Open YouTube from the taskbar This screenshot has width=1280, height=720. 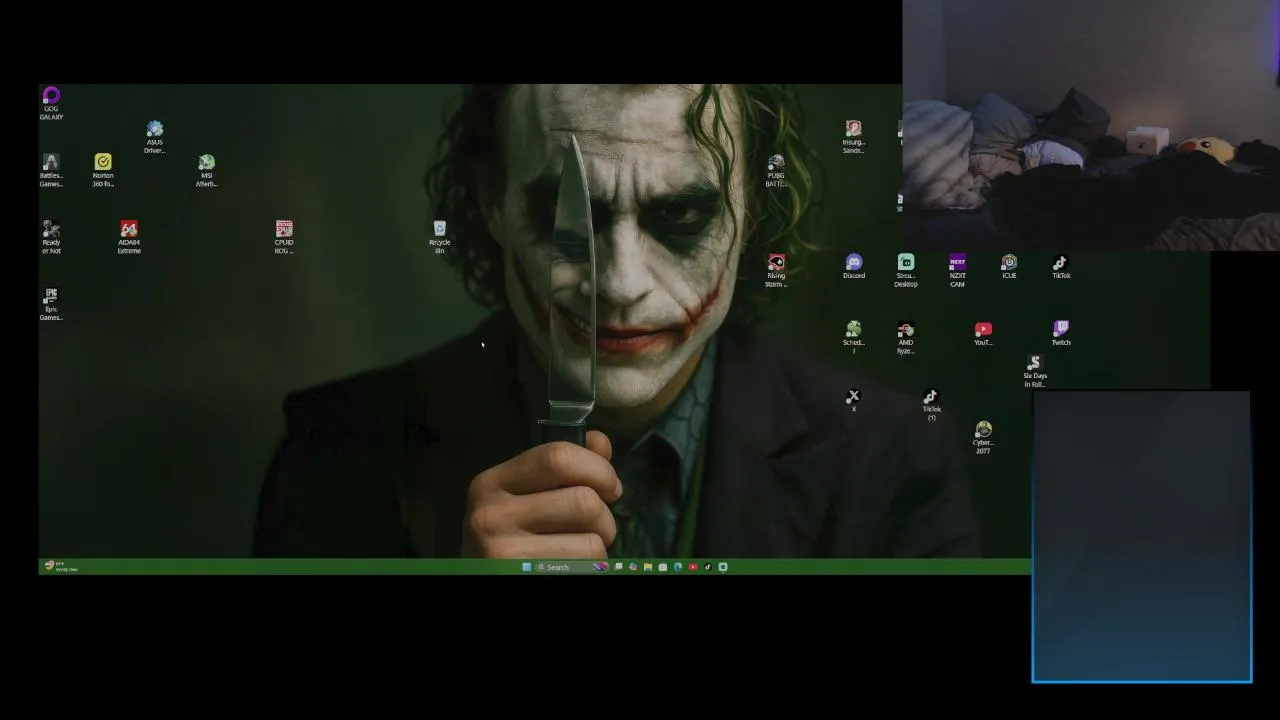[x=693, y=567]
